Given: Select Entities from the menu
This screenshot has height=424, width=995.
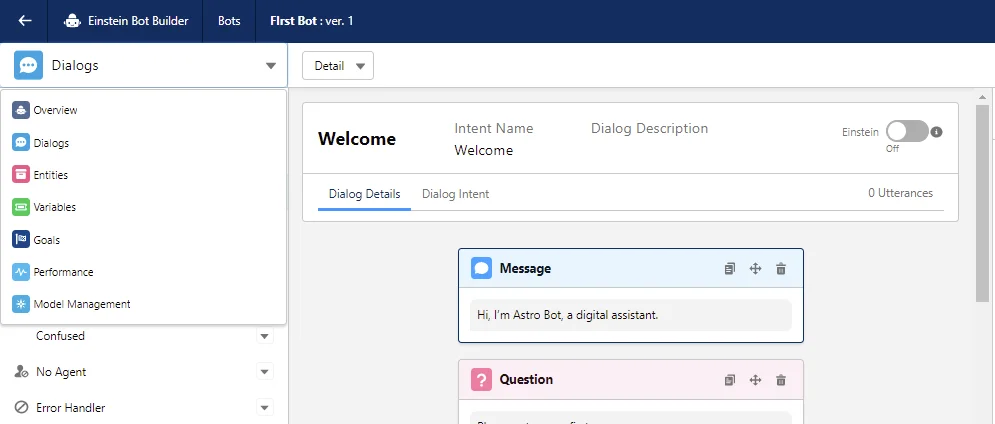Looking at the screenshot, I should click(143, 175).
